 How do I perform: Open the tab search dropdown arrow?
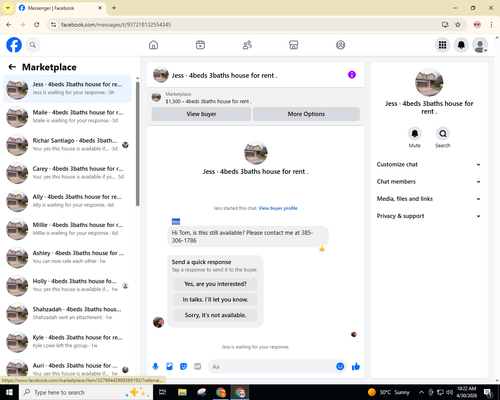(x=8, y=8)
